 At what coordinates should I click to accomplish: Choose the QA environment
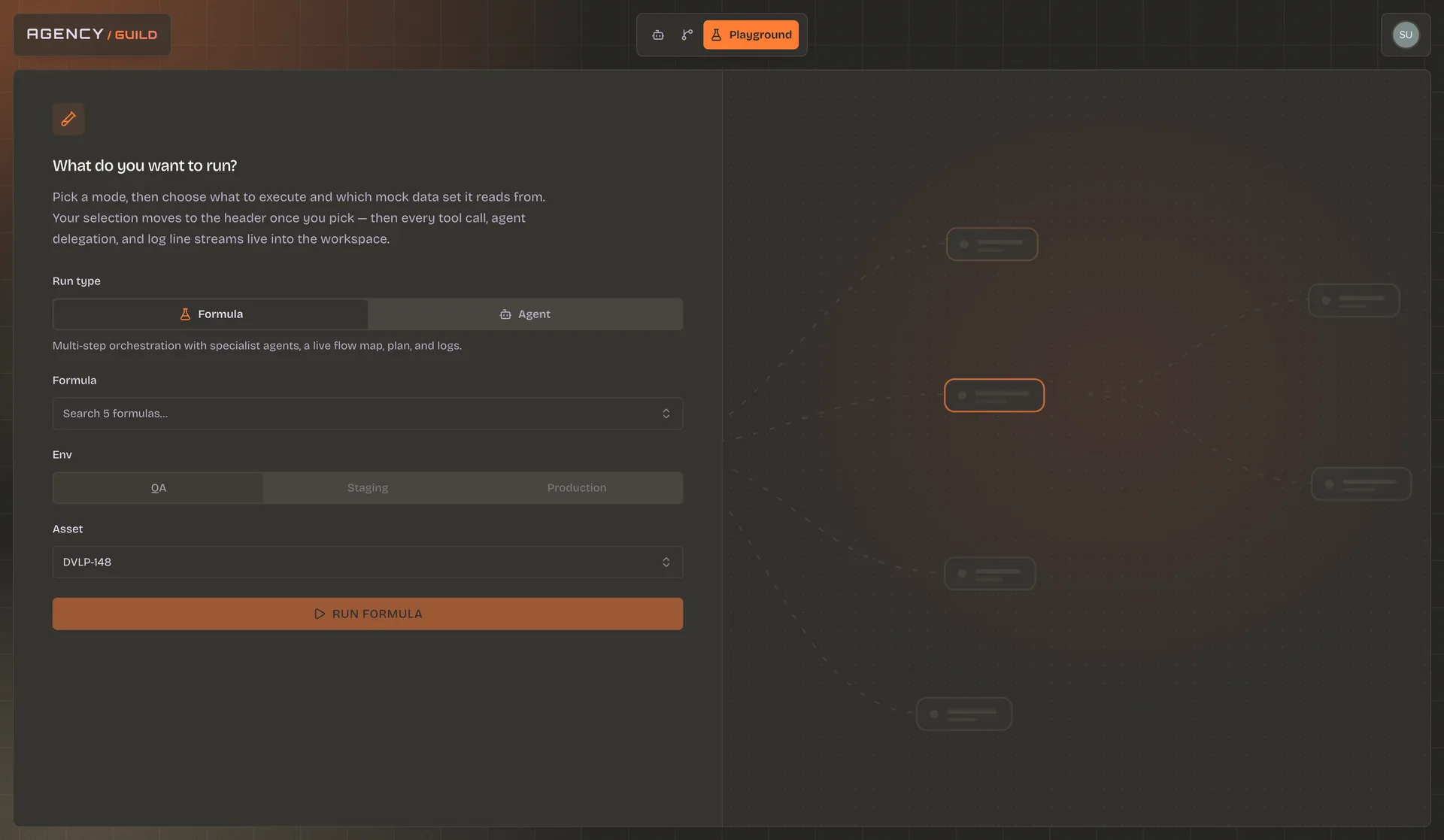(x=159, y=488)
